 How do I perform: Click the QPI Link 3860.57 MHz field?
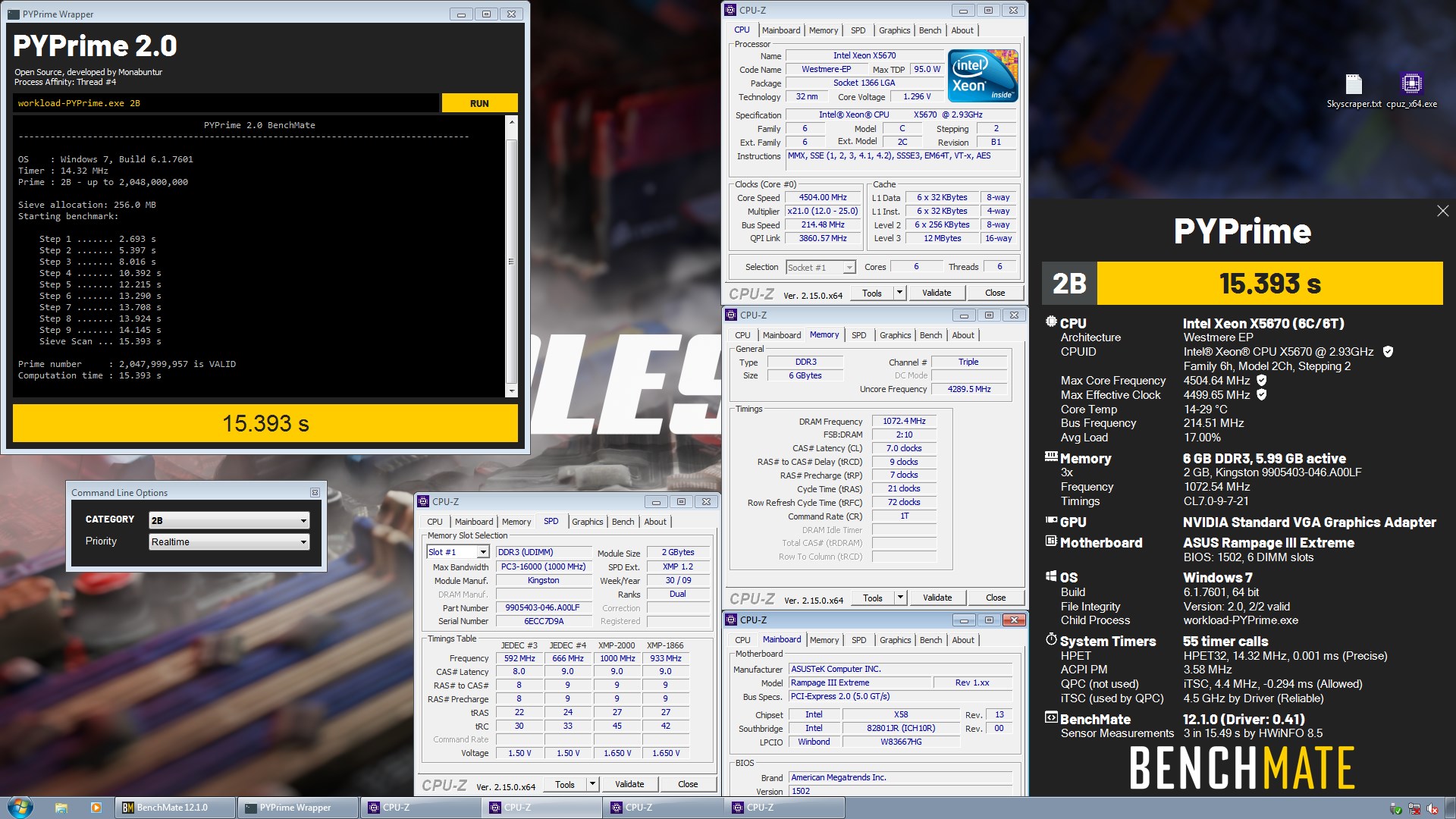823,238
